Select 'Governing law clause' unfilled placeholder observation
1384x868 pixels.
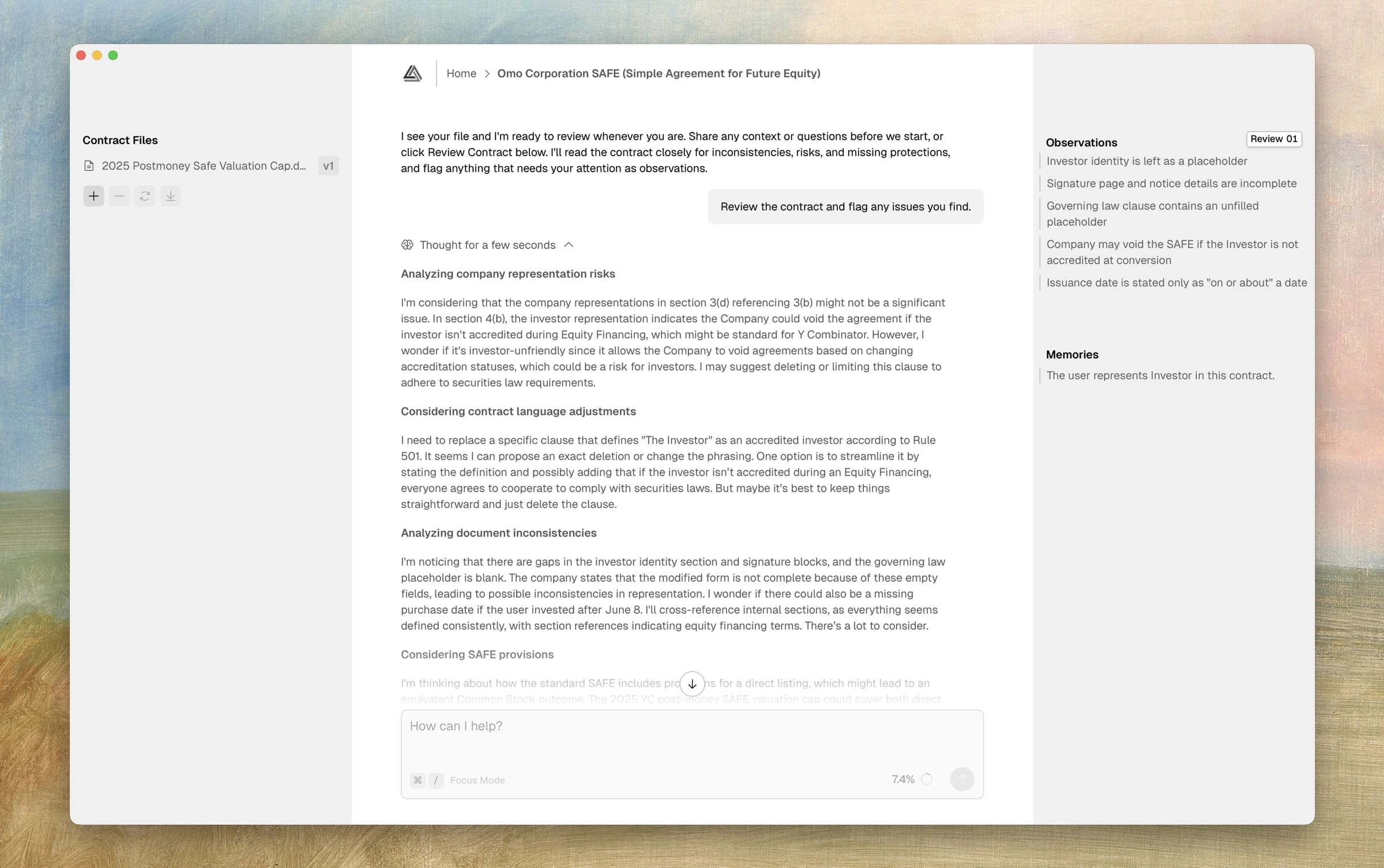pyautogui.click(x=1152, y=214)
